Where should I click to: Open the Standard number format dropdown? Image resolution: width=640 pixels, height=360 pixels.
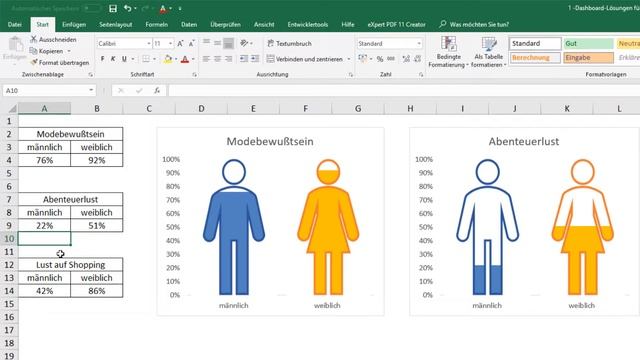pos(419,43)
